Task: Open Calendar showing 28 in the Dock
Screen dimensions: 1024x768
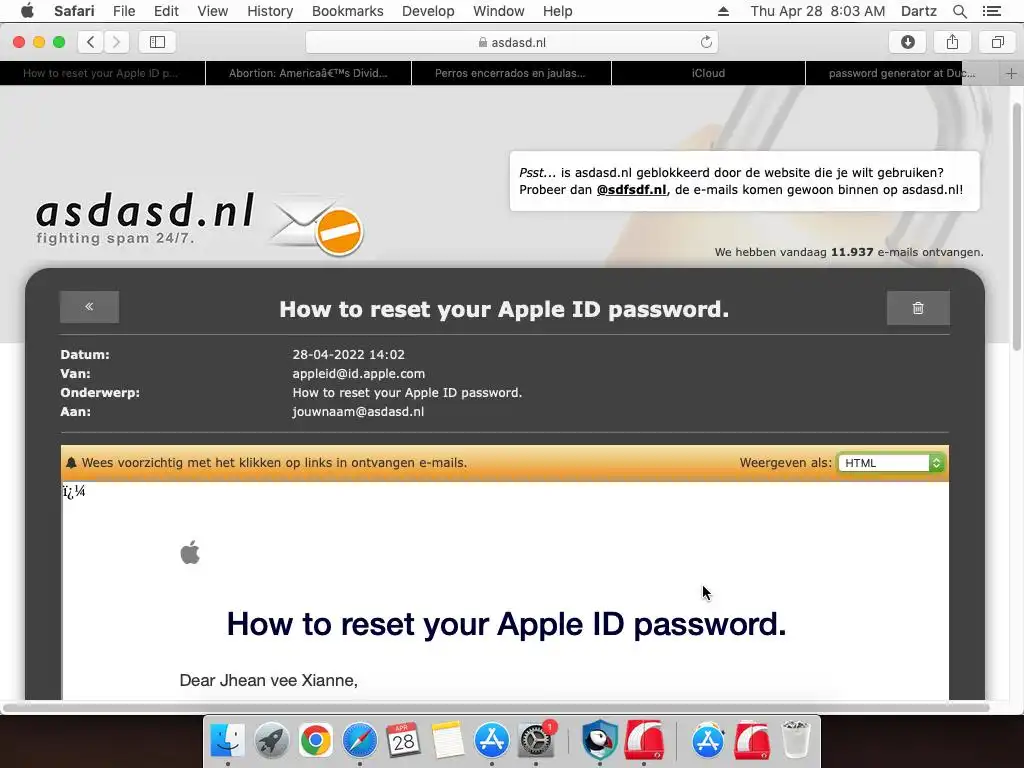Action: [x=404, y=740]
